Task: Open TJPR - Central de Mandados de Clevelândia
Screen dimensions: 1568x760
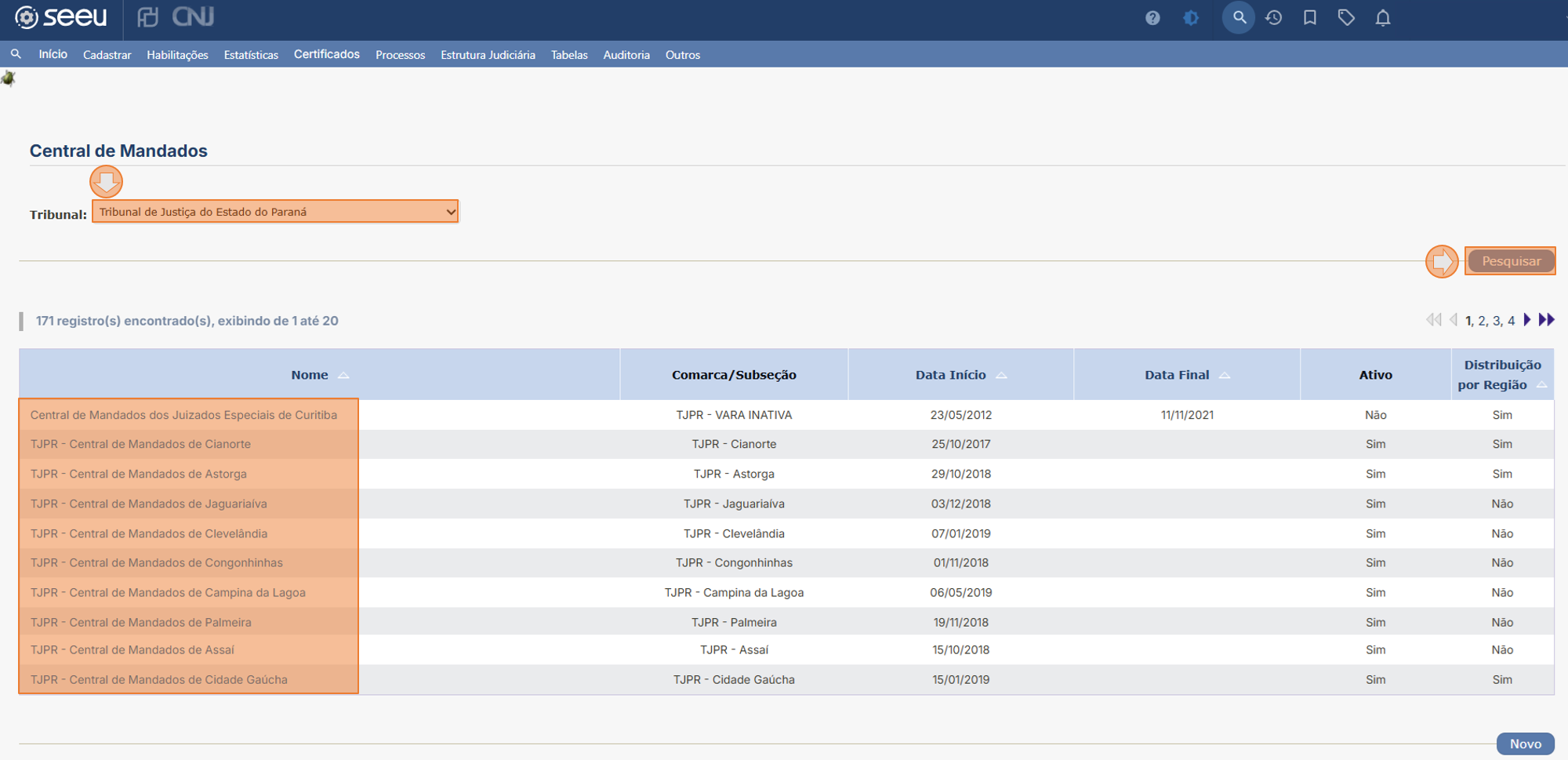Action: tap(148, 533)
